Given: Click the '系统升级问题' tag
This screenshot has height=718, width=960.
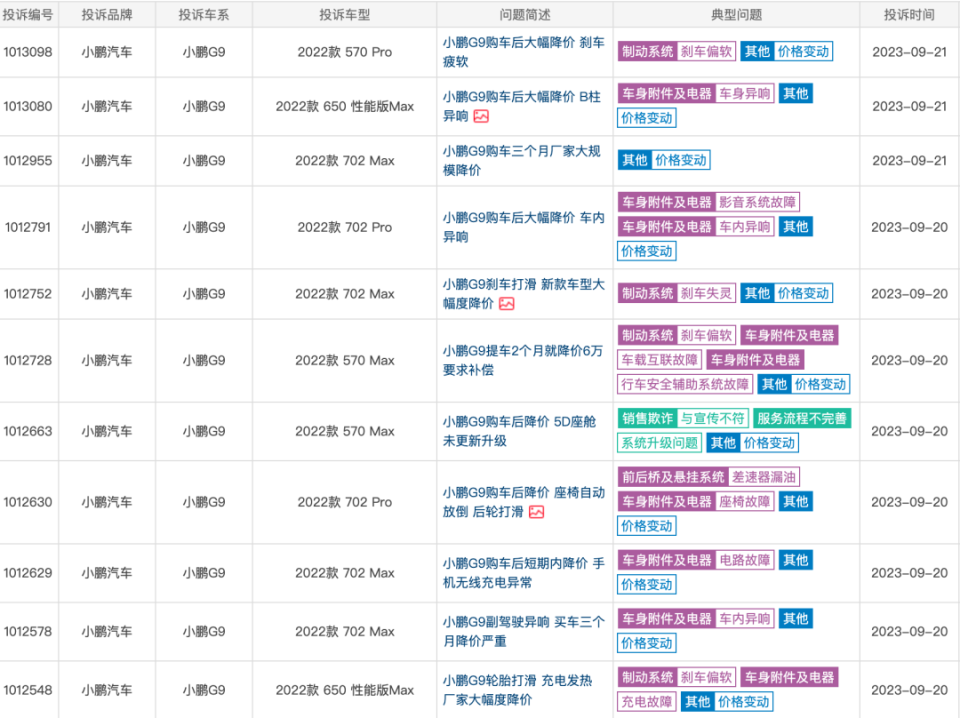Looking at the screenshot, I should [659, 443].
